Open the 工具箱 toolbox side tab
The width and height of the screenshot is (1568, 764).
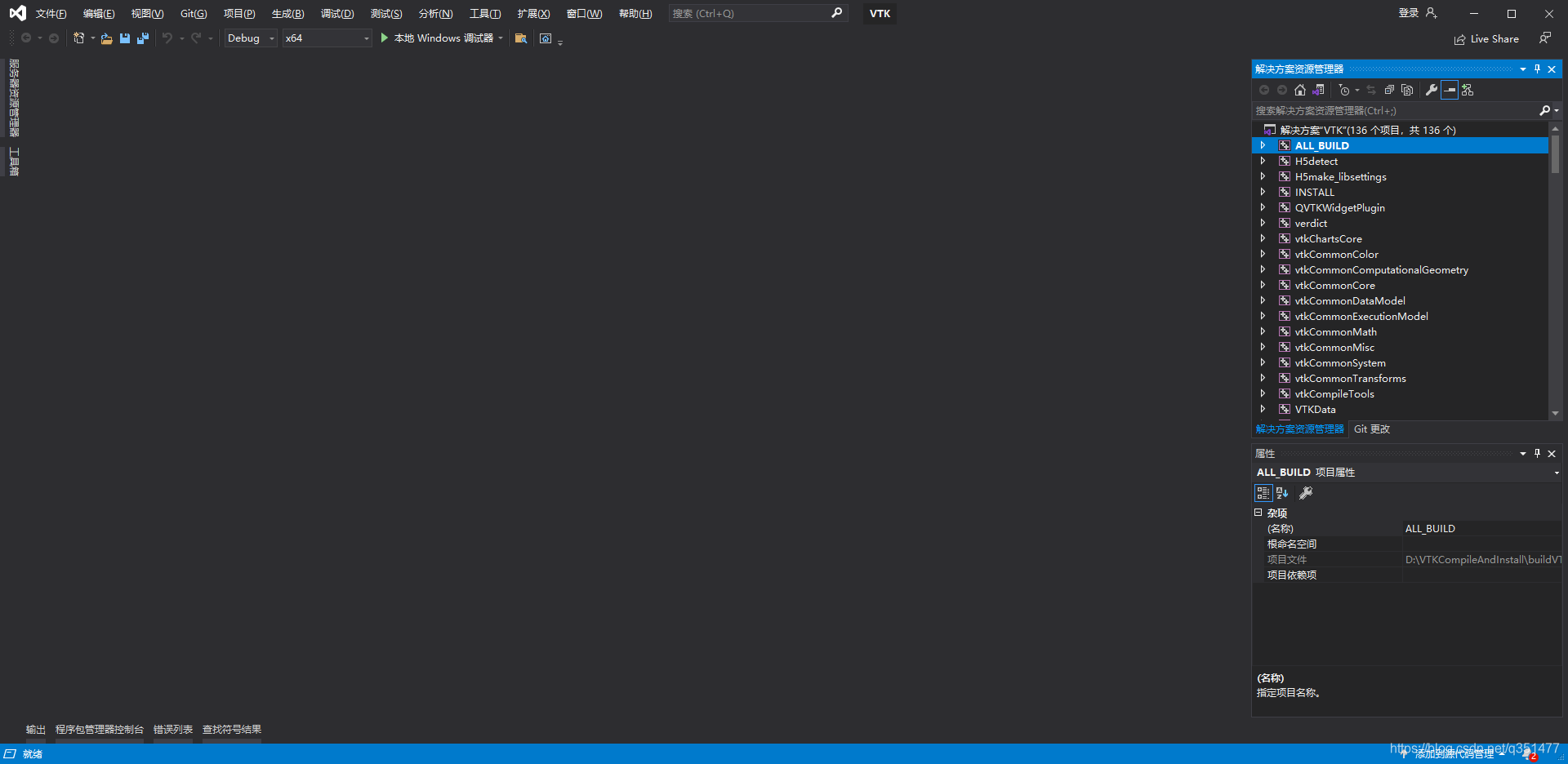pyautogui.click(x=14, y=162)
